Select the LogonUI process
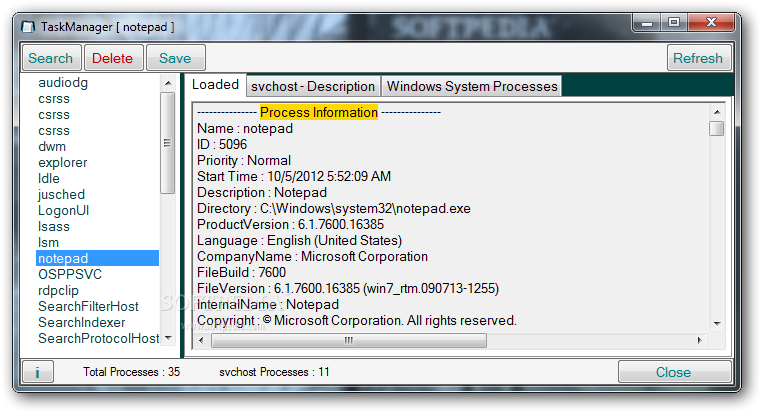This screenshot has height=413, width=762. click(64, 211)
